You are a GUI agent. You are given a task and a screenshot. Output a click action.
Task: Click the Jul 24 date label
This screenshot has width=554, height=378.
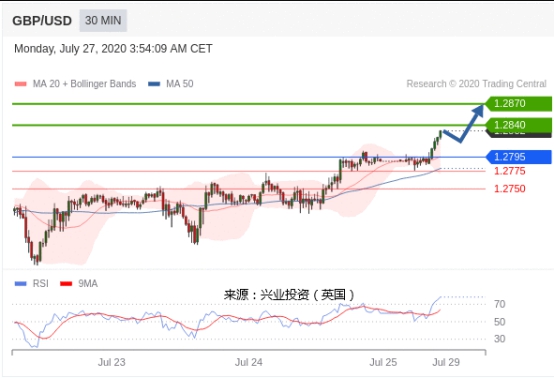tap(249, 362)
